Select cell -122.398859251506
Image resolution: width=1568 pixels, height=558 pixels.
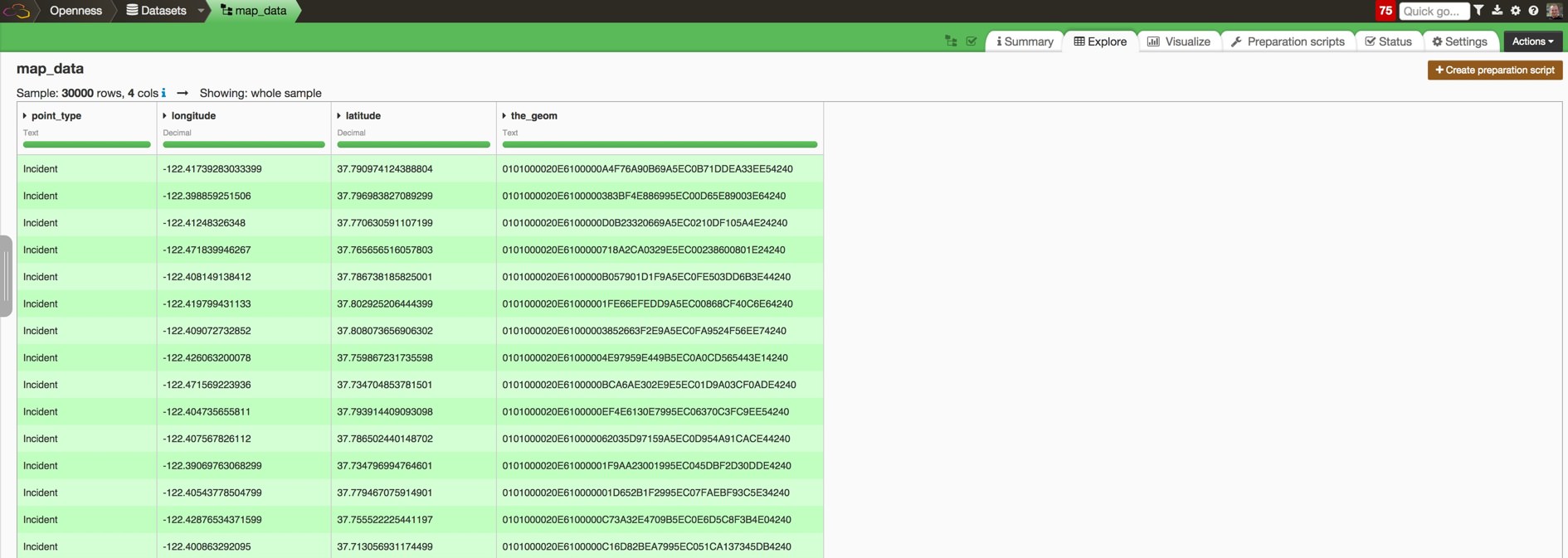(x=244, y=197)
